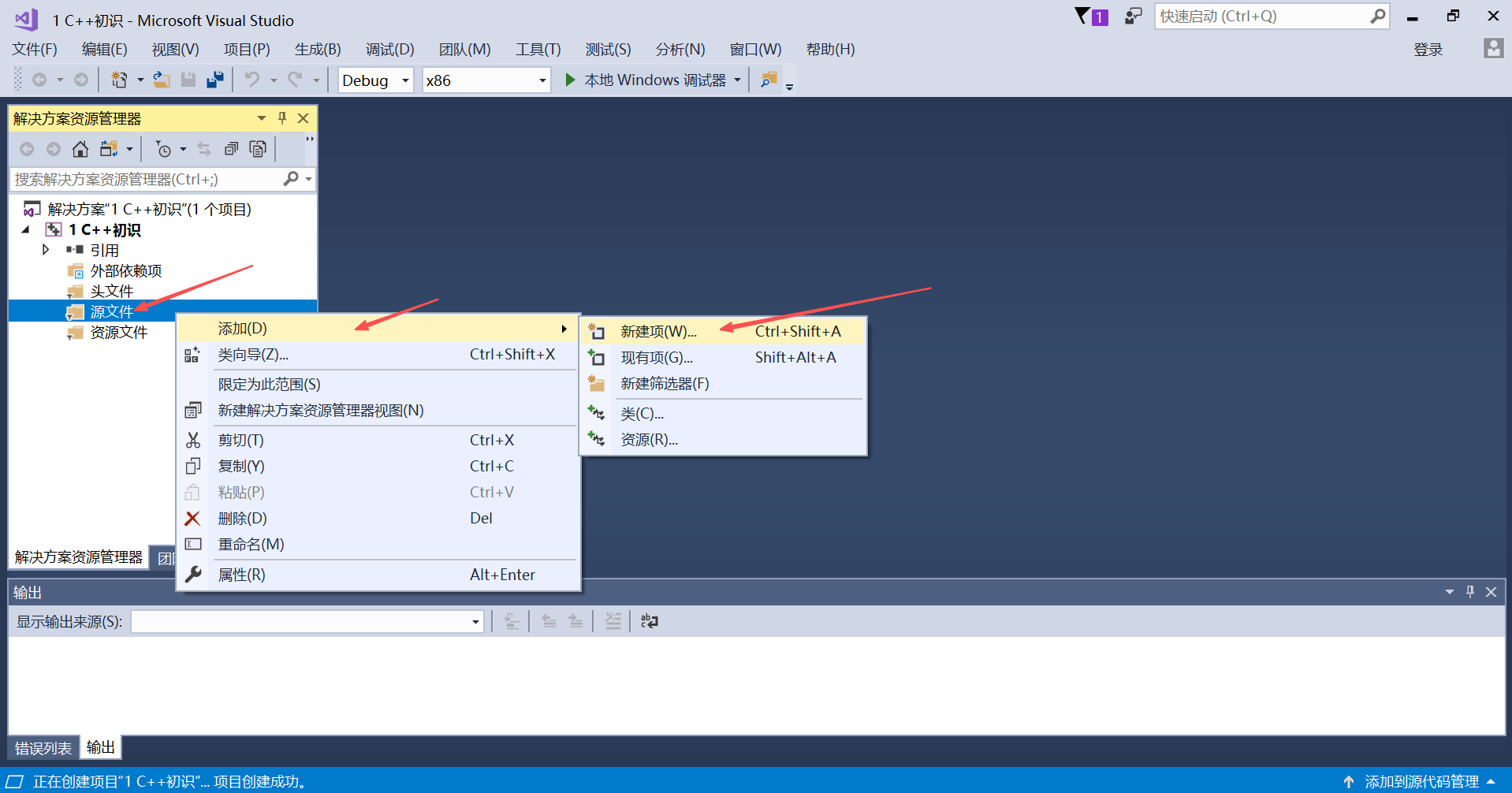Click the Home icon in Solution Explorer
1512x793 pixels.
click(80, 149)
